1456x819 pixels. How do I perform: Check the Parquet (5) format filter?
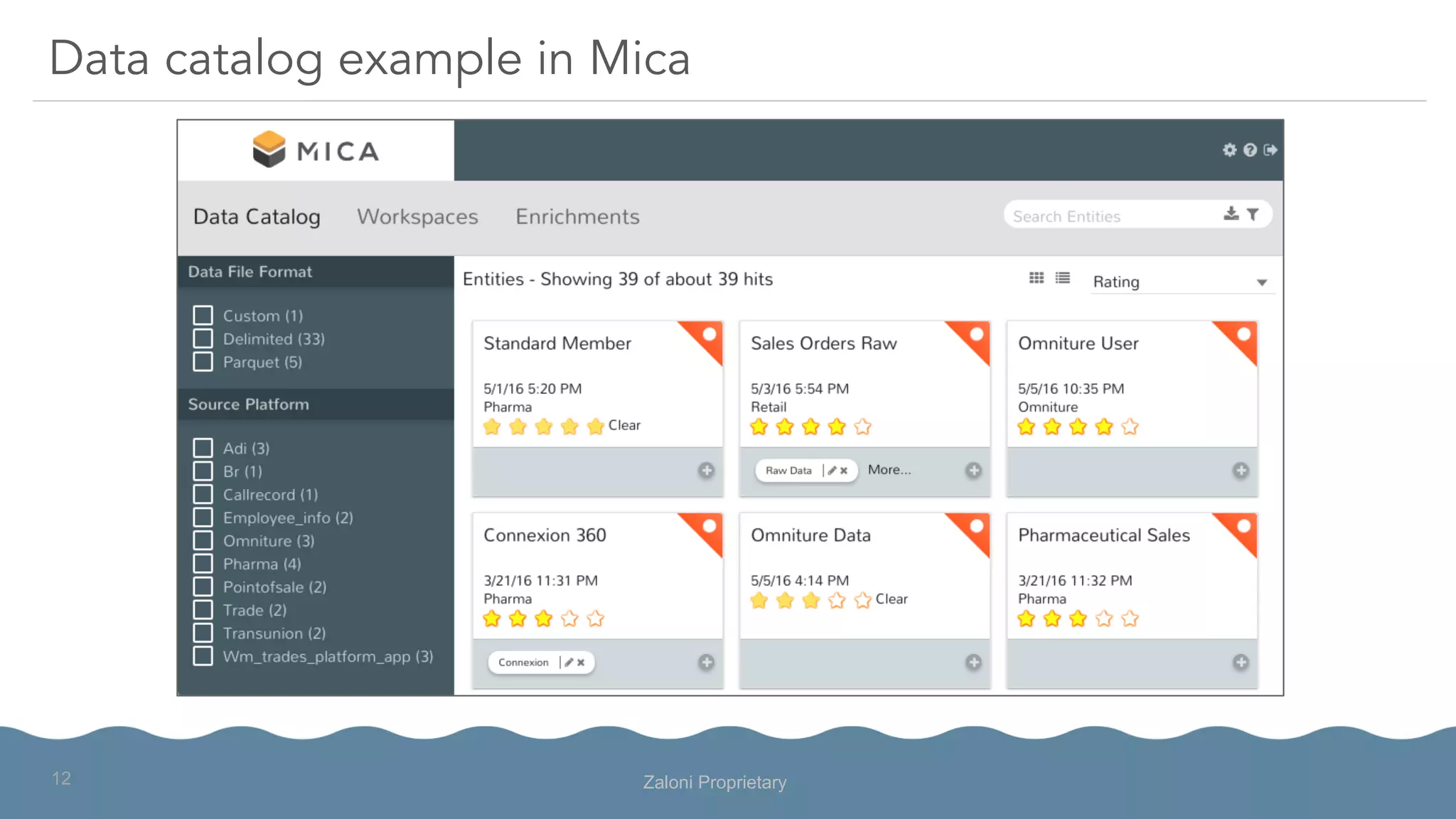coord(203,362)
